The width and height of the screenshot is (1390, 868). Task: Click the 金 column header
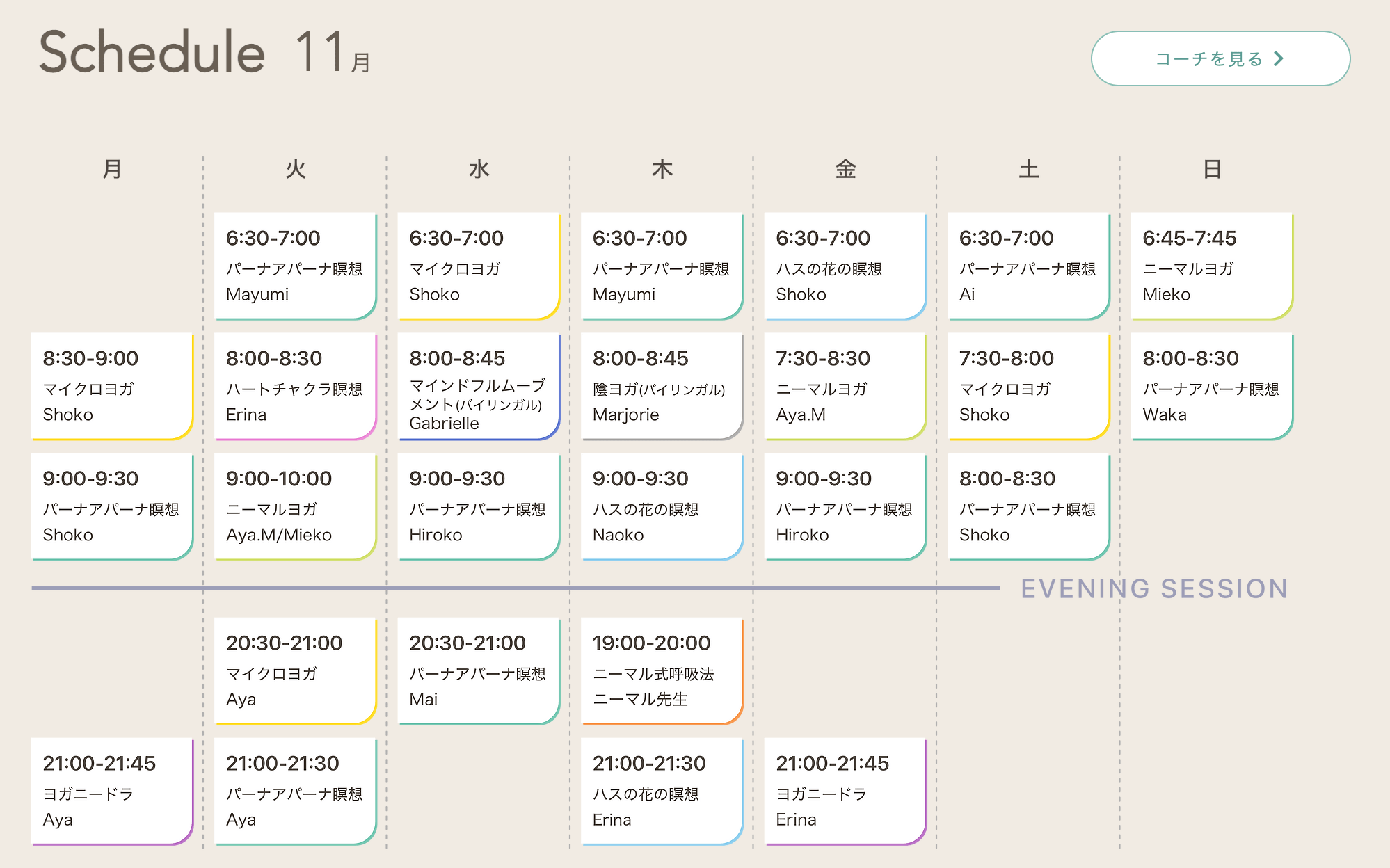(845, 169)
